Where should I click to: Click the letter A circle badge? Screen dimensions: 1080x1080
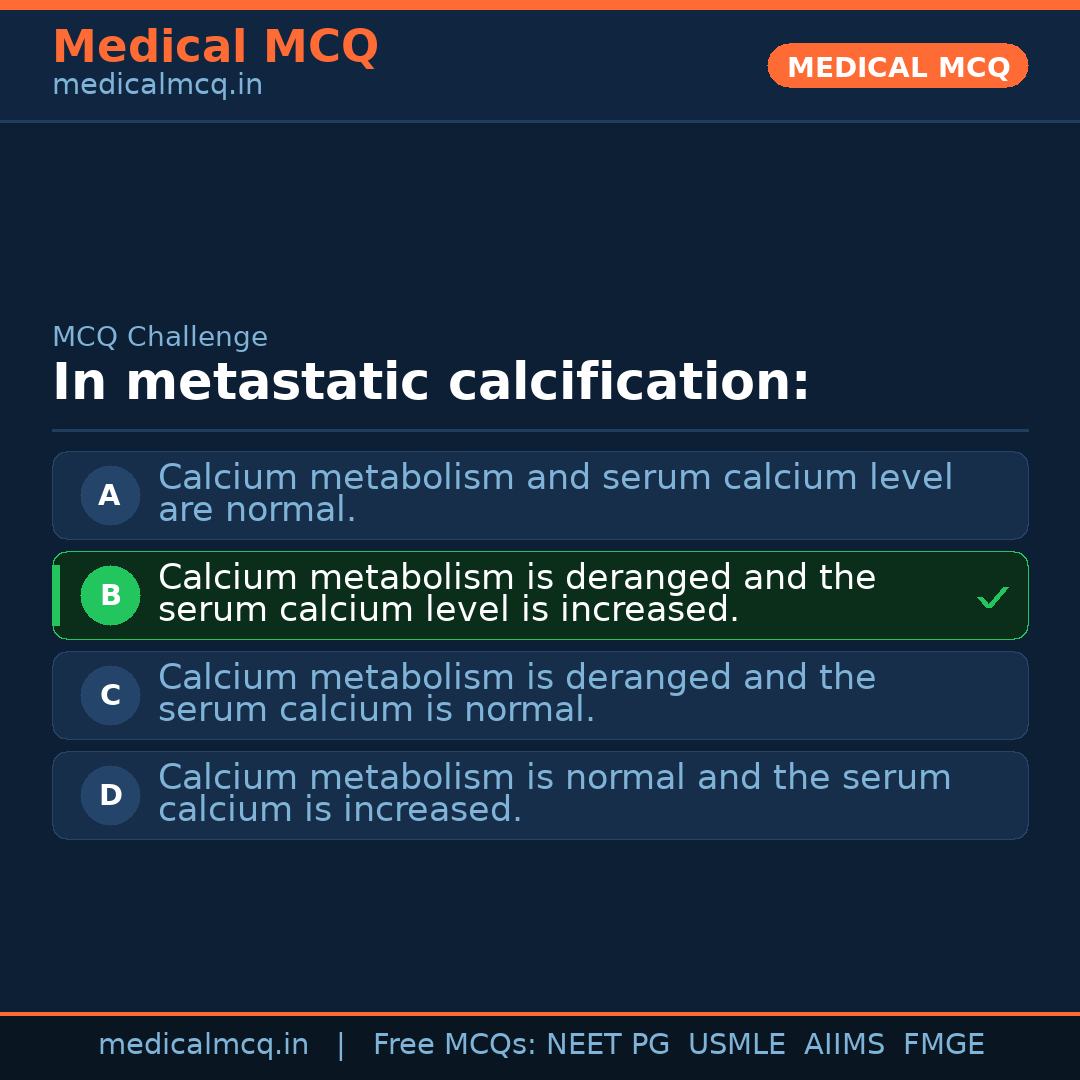pos(110,495)
